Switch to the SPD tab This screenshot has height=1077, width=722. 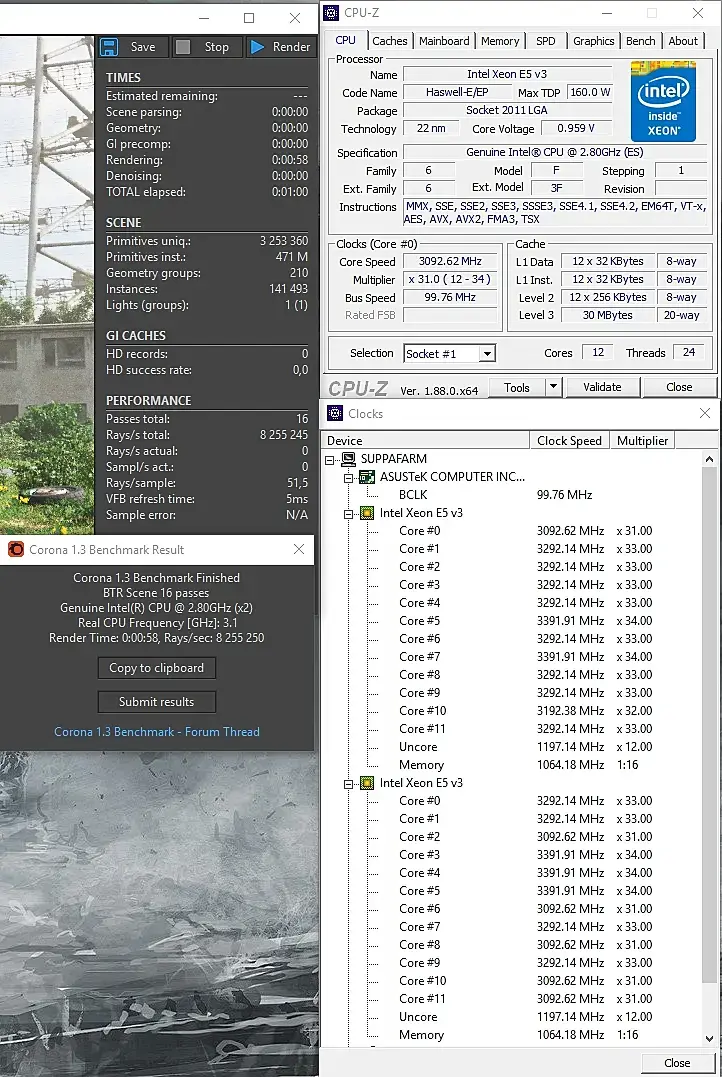tap(546, 41)
